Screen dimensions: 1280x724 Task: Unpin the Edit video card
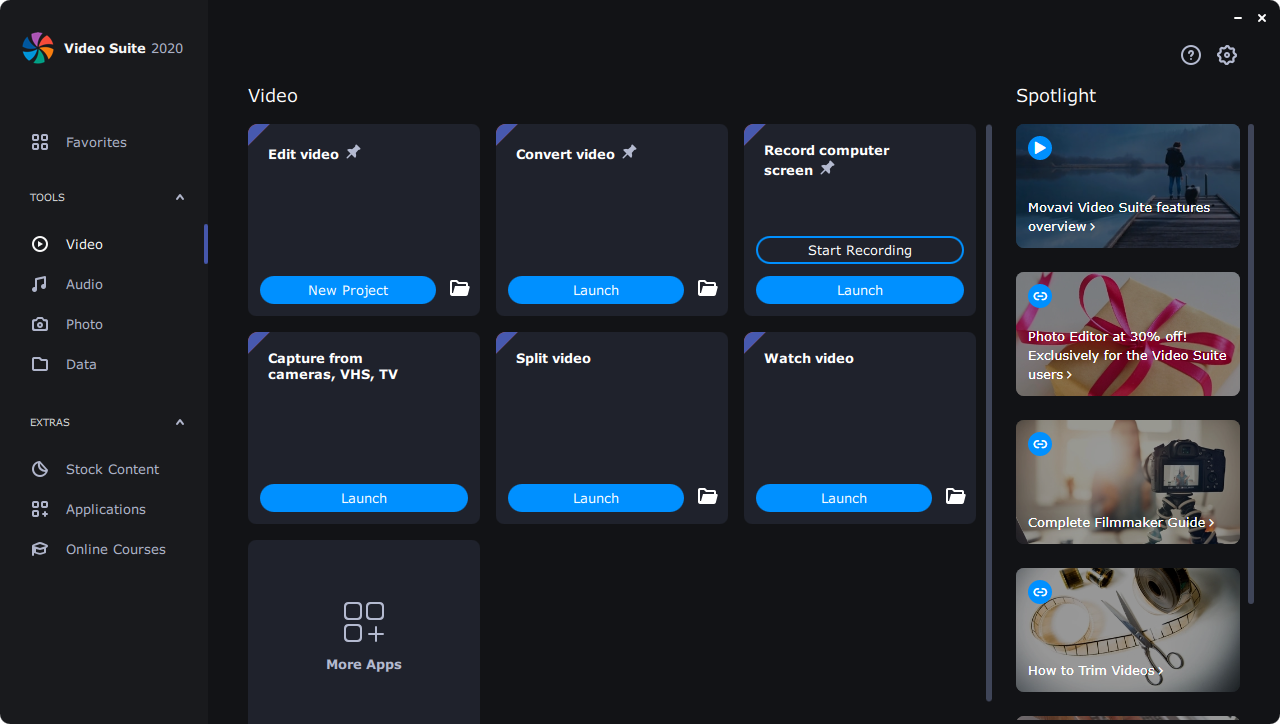tap(352, 152)
